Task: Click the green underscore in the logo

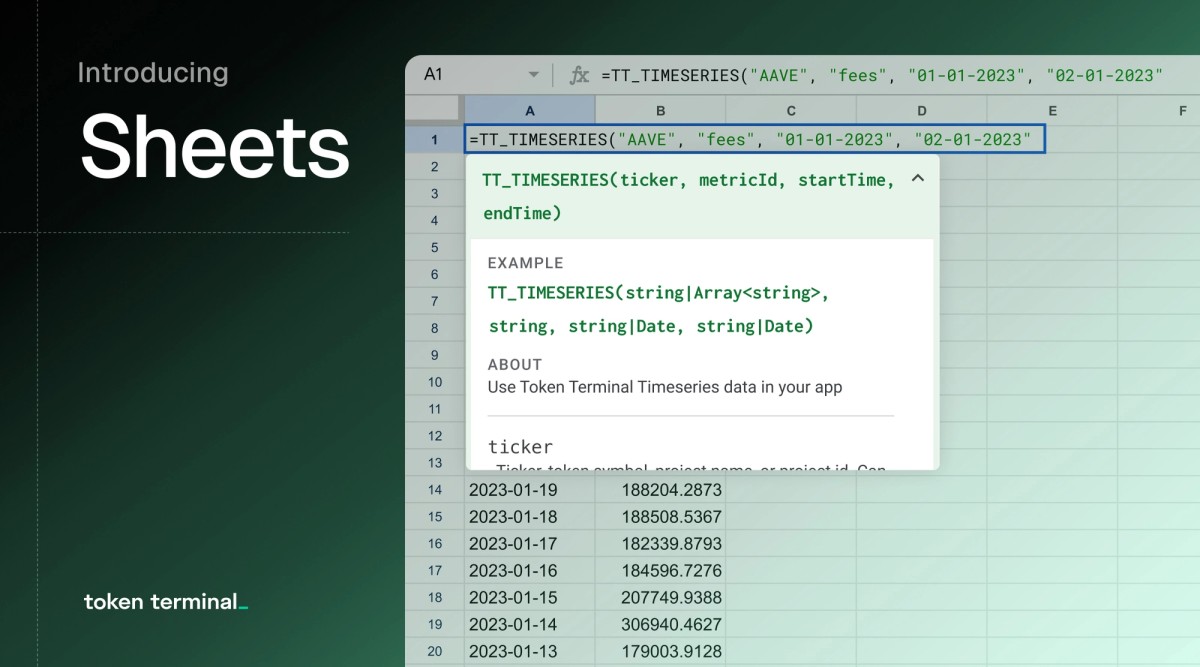Action: click(242, 604)
